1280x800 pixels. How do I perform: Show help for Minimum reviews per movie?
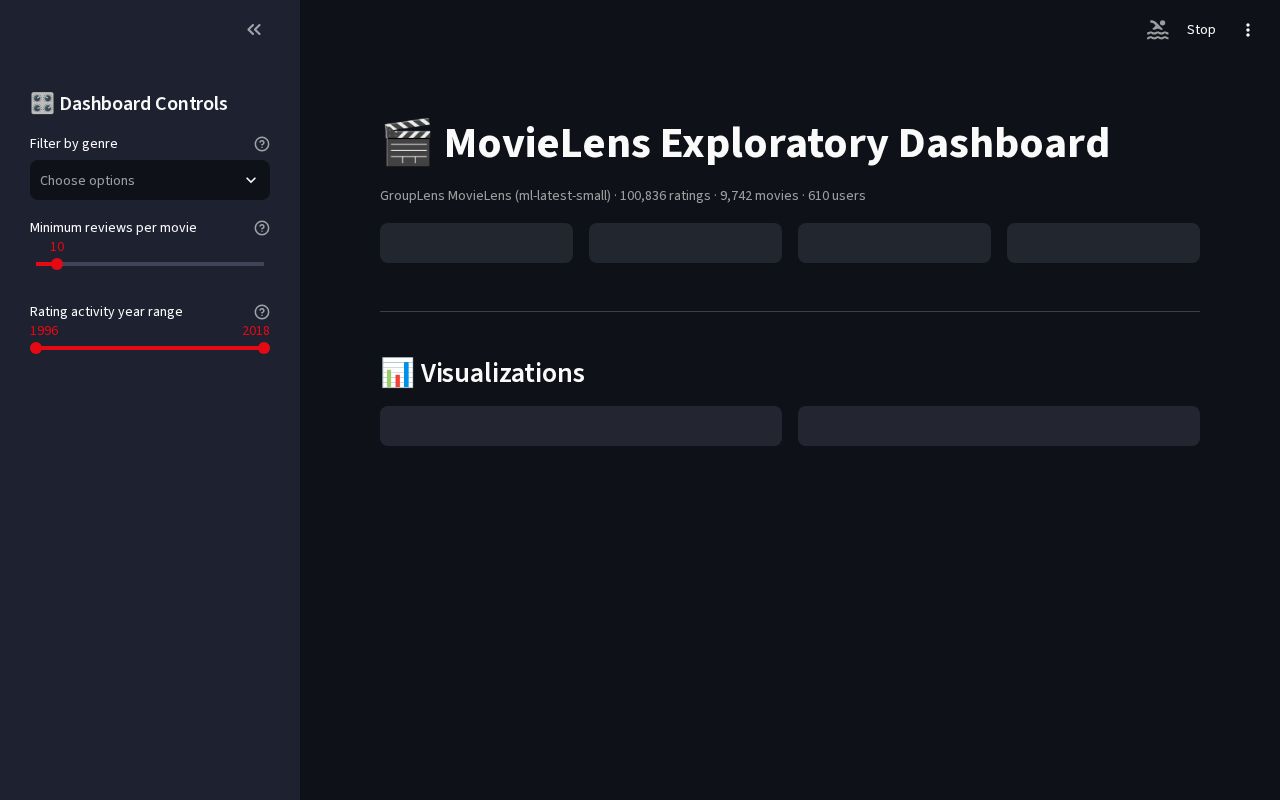coord(262,228)
